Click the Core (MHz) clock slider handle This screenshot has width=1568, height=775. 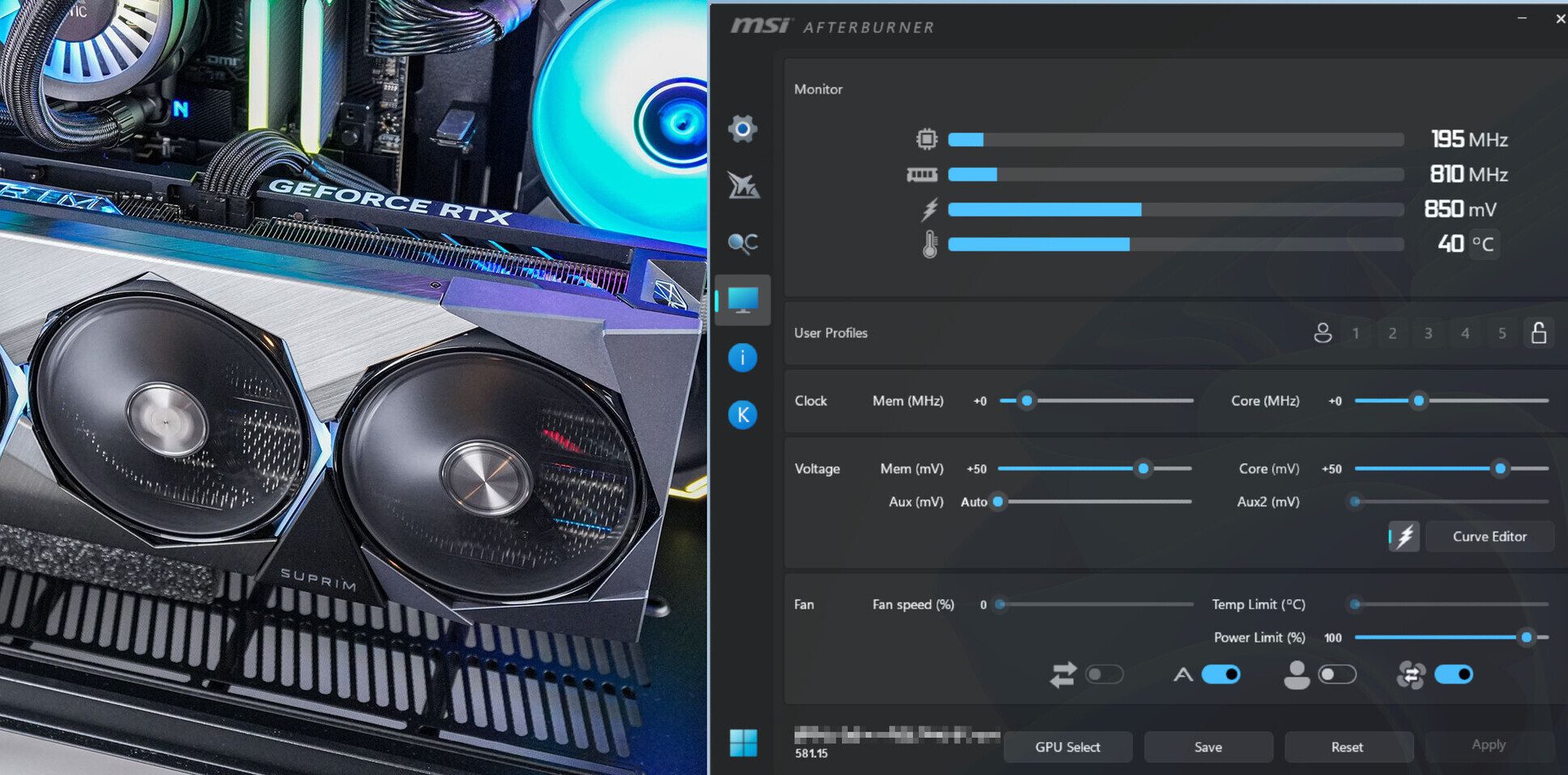tap(1419, 400)
